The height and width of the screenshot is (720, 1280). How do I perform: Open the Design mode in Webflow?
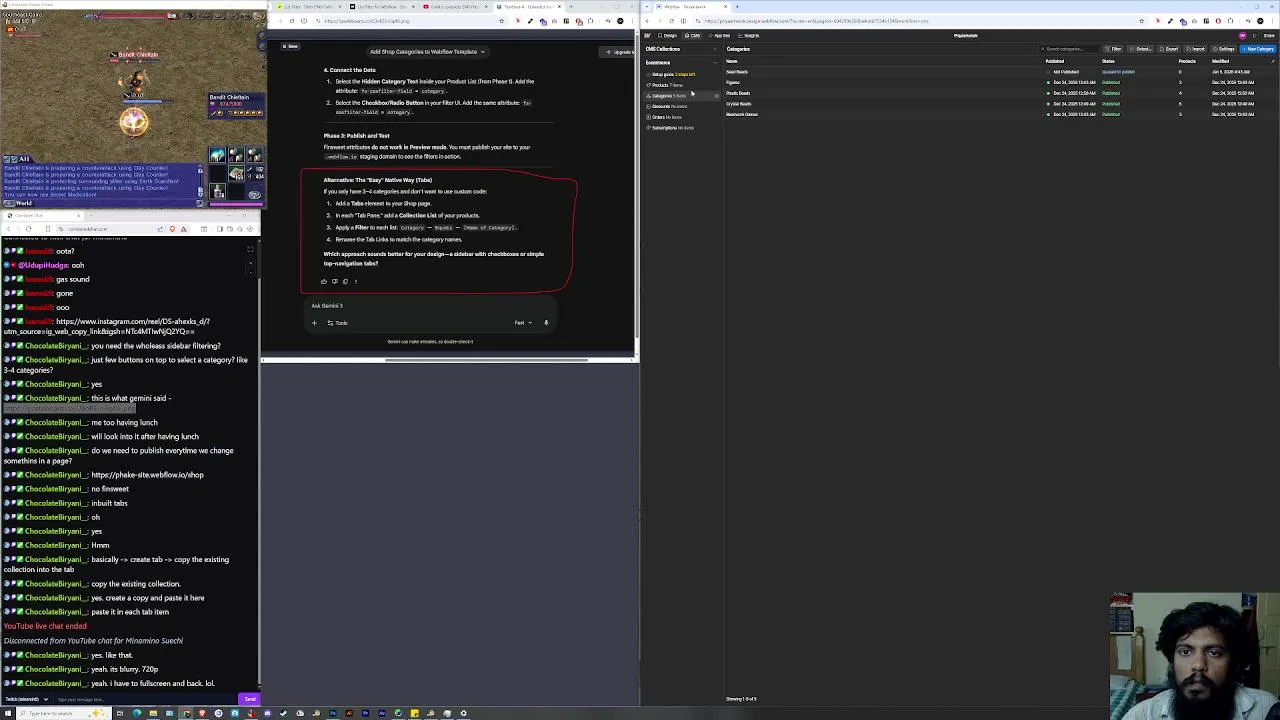pyautogui.click(x=668, y=36)
